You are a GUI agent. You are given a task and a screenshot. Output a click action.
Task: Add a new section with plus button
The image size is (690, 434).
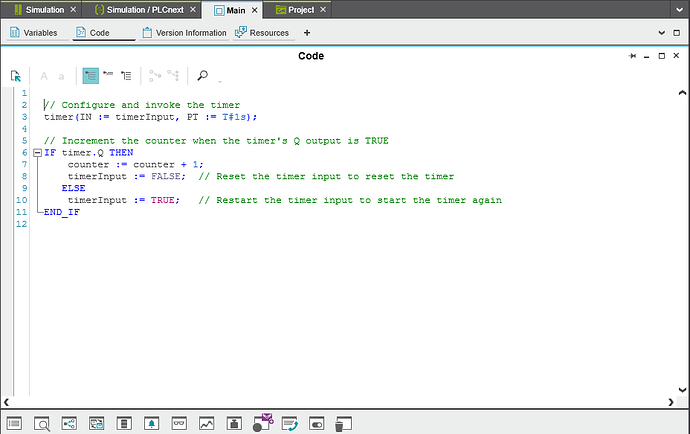[x=307, y=33]
